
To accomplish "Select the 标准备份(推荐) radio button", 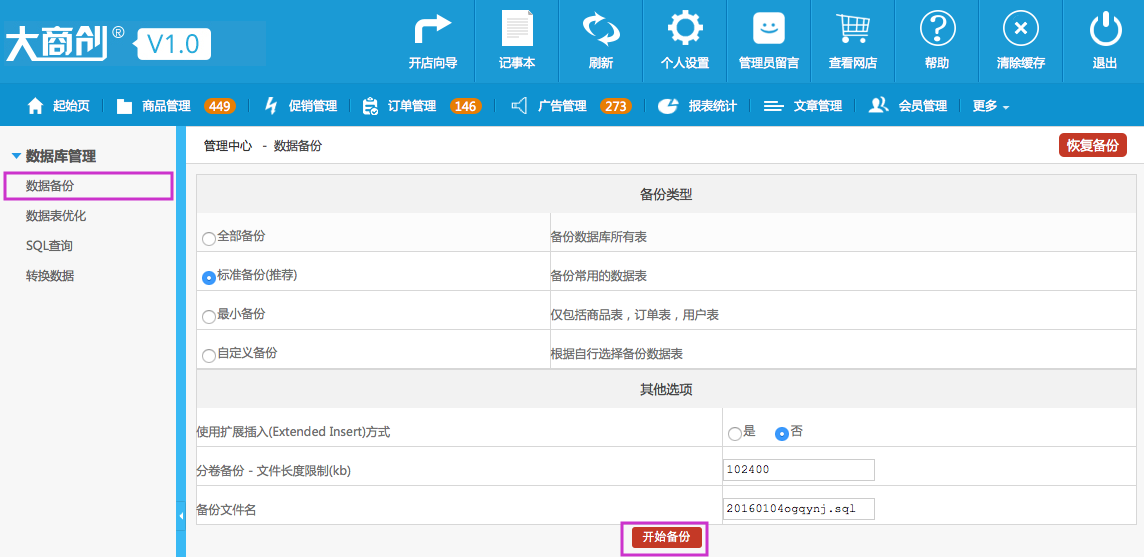I will pyautogui.click(x=209, y=277).
